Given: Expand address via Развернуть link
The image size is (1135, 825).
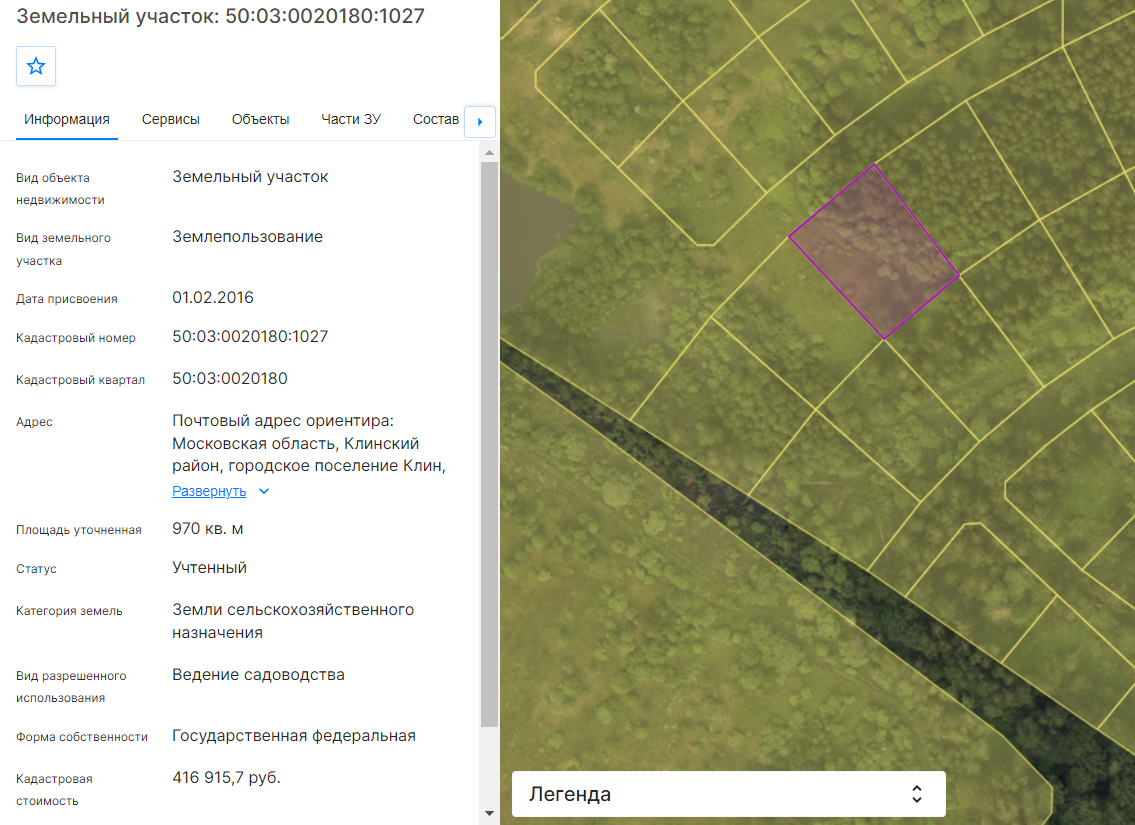Looking at the screenshot, I should [x=209, y=491].
